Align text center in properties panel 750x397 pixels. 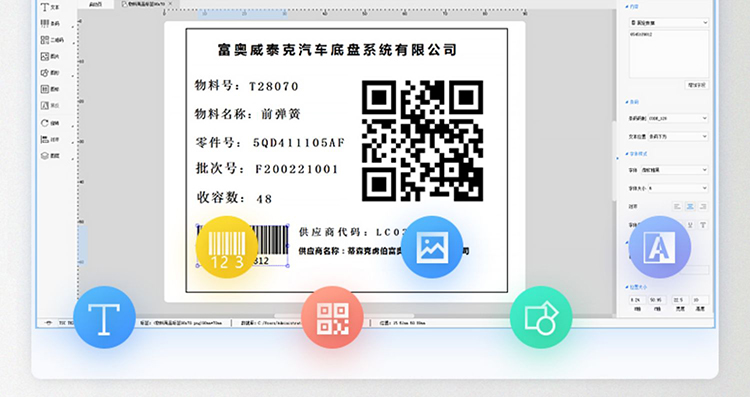click(x=690, y=206)
